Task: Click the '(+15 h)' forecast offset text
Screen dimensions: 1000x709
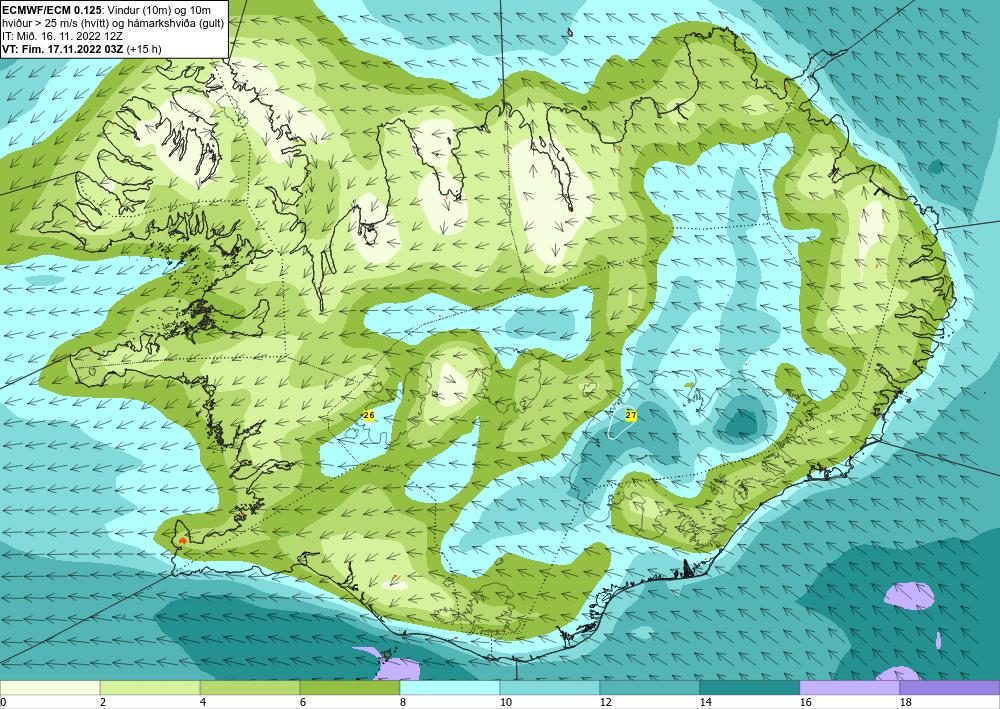Action: click(x=145, y=49)
